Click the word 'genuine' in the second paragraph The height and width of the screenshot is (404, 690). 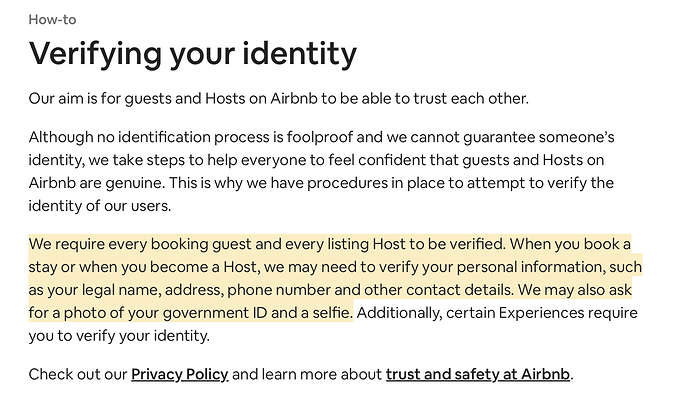click(x=134, y=184)
